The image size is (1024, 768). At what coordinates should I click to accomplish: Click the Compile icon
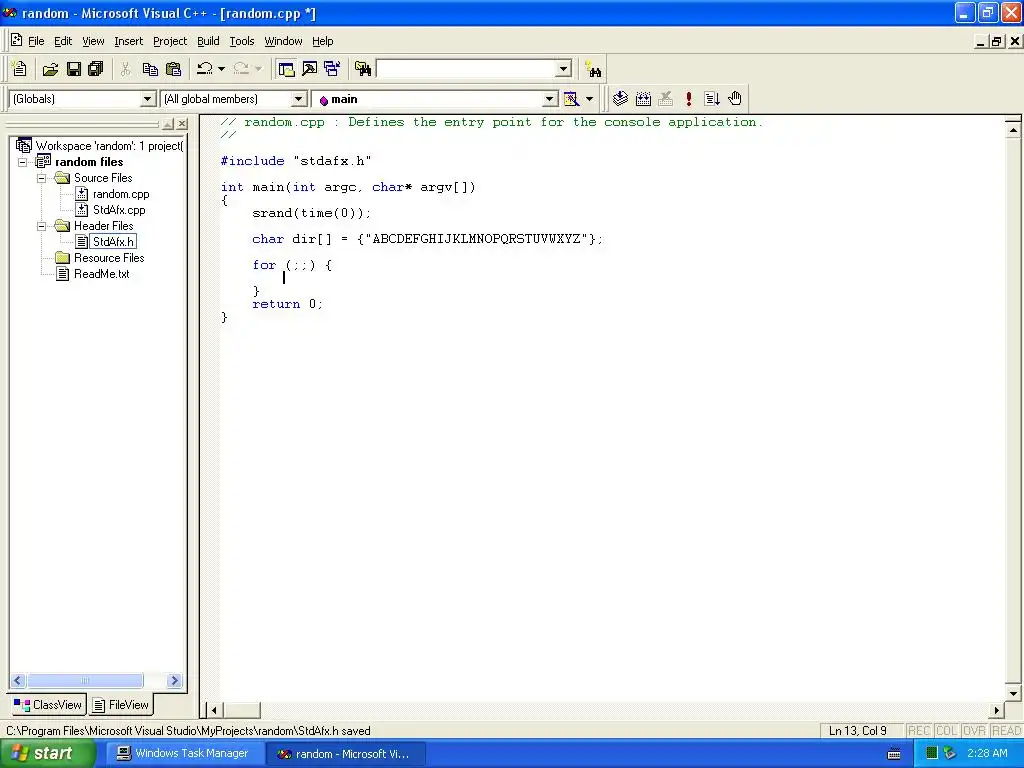(x=620, y=99)
